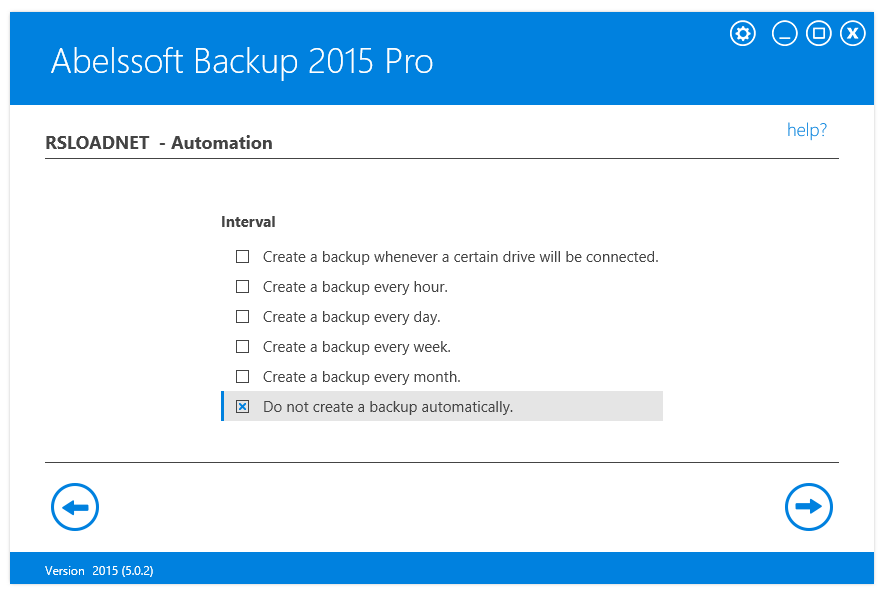Tick the drive-connected backup checkbox
The image size is (885, 601).
pyautogui.click(x=242, y=257)
